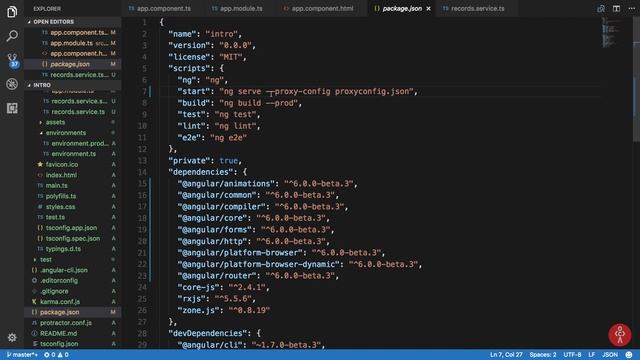Open the Explorer view icon
The height and width of the screenshot is (360, 640).
point(12,11)
